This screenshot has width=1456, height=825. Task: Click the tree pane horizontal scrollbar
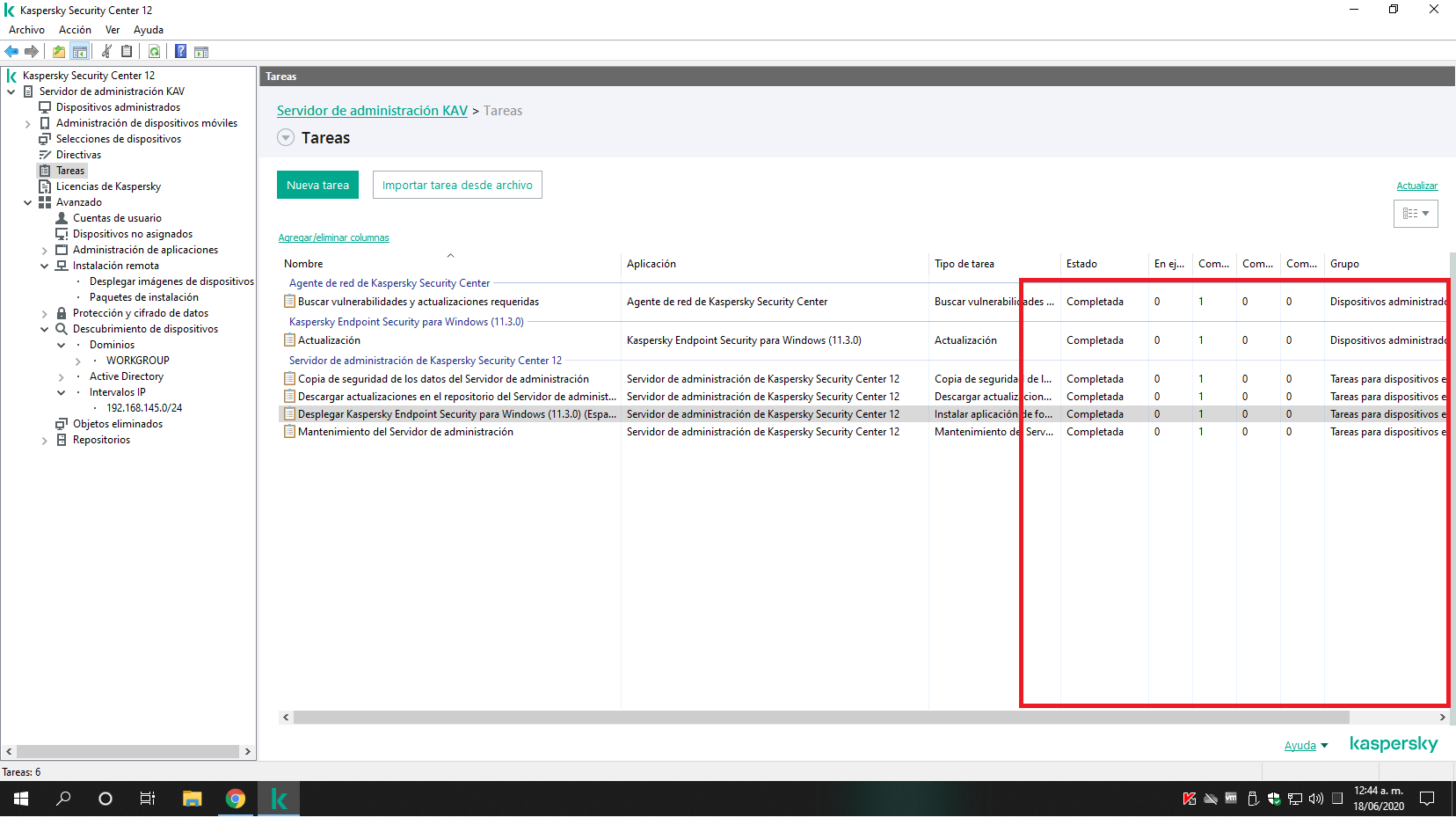[x=127, y=752]
